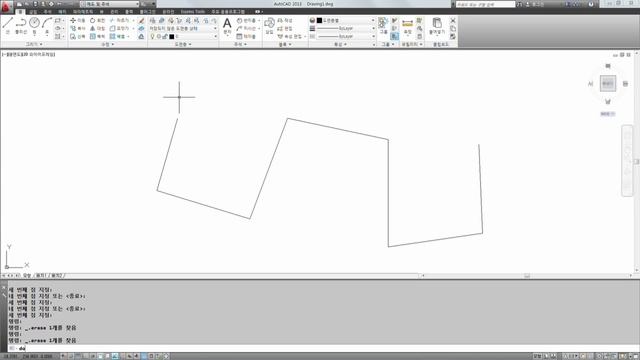Click the Move tool in Modify panel

(78, 20)
